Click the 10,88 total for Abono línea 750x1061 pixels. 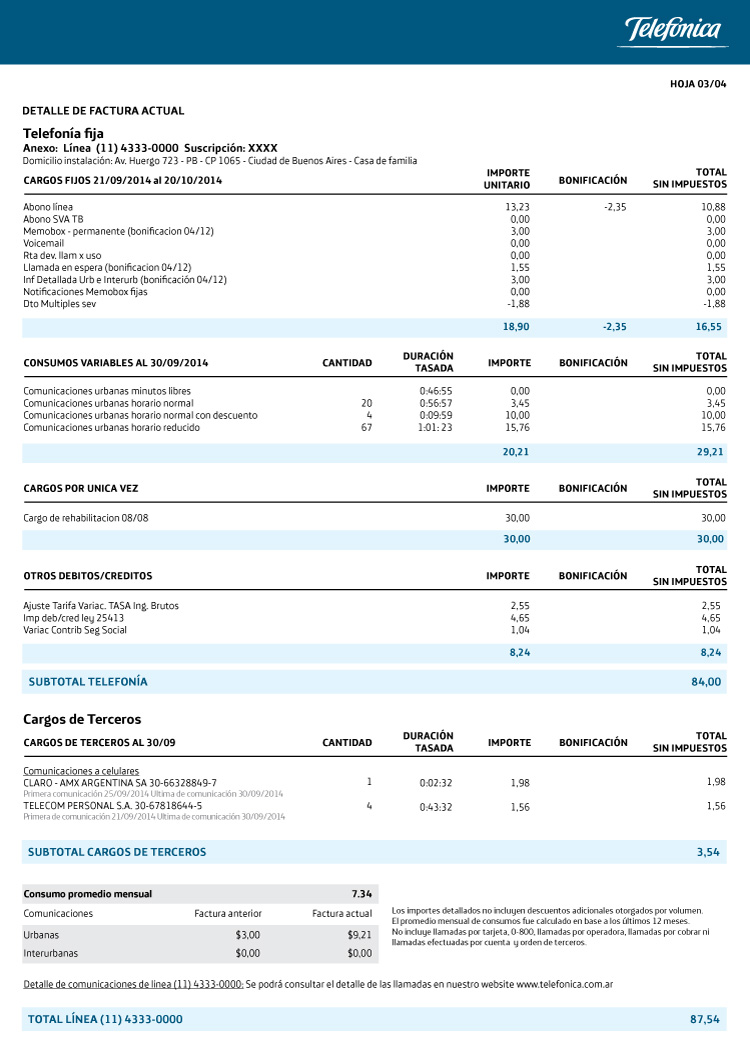click(x=713, y=207)
